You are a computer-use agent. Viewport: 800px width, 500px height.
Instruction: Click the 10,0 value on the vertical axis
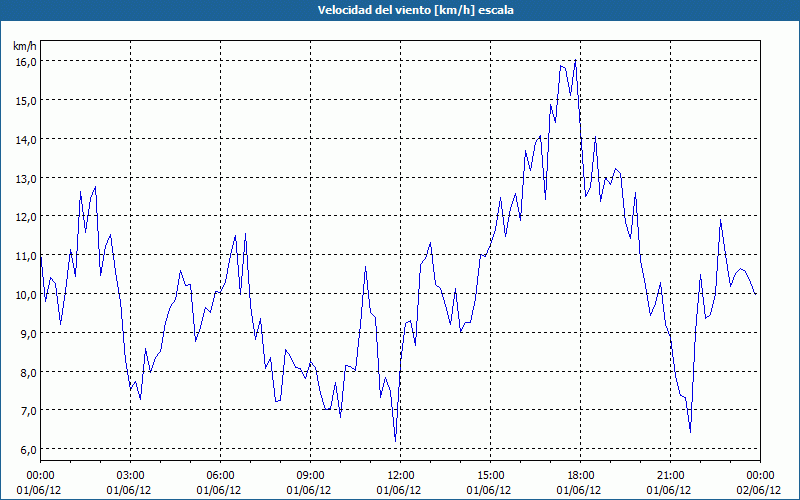pos(27,295)
